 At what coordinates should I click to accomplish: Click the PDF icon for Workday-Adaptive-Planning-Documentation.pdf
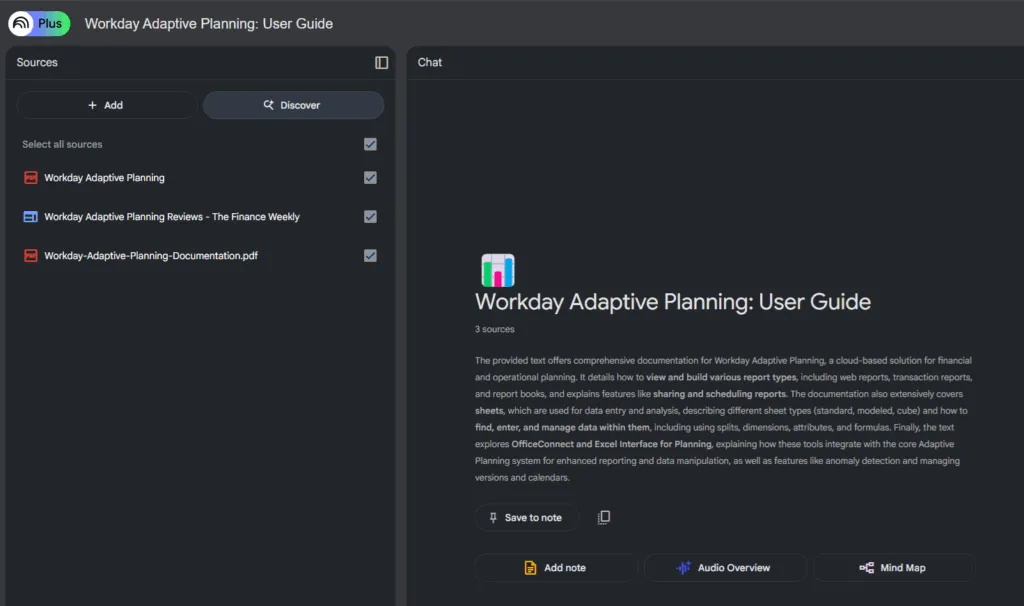(30, 256)
